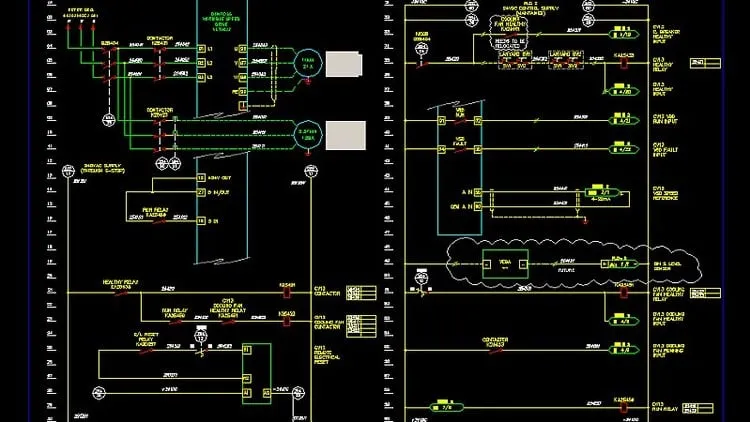Click the revision cloud around cooling fan note
Viewport: 750px width, 422px height.
508,33
